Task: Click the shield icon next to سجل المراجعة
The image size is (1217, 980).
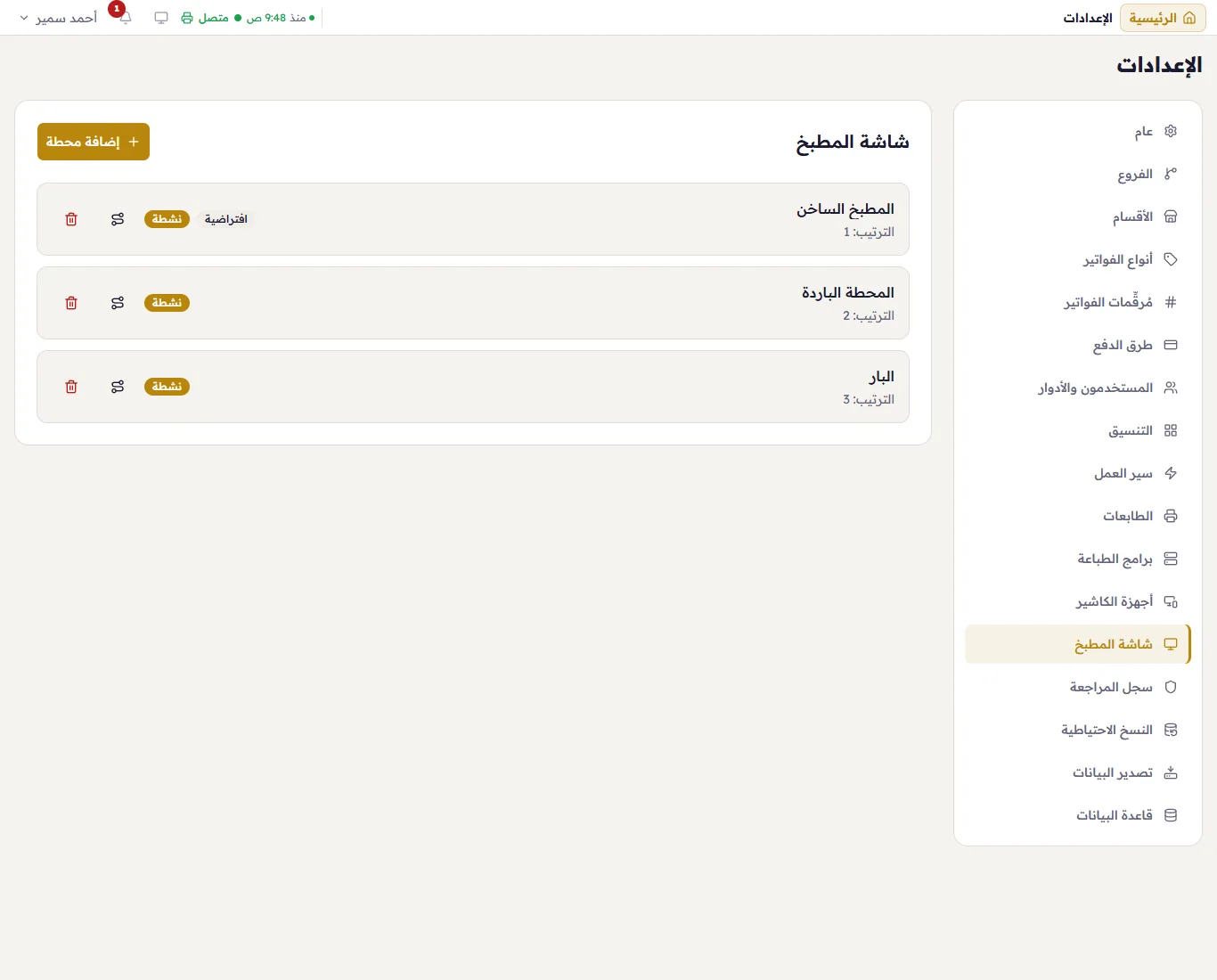Action: tap(1171, 687)
